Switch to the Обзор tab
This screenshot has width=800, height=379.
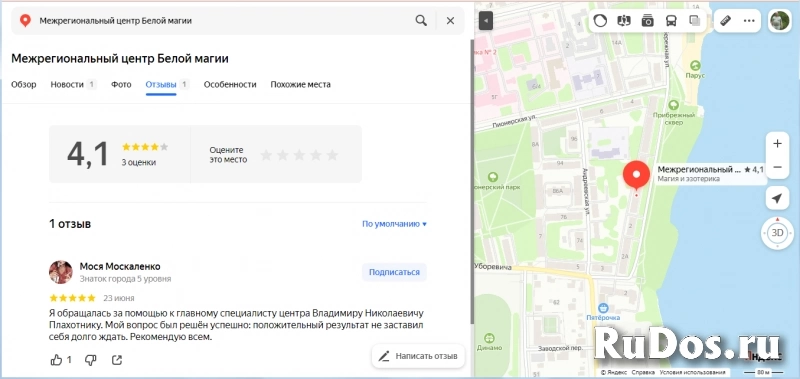[23, 85]
